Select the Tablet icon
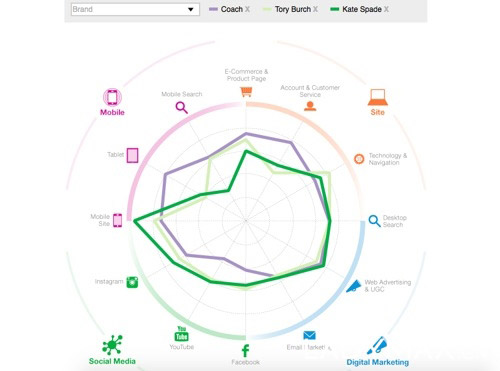 (132, 155)
